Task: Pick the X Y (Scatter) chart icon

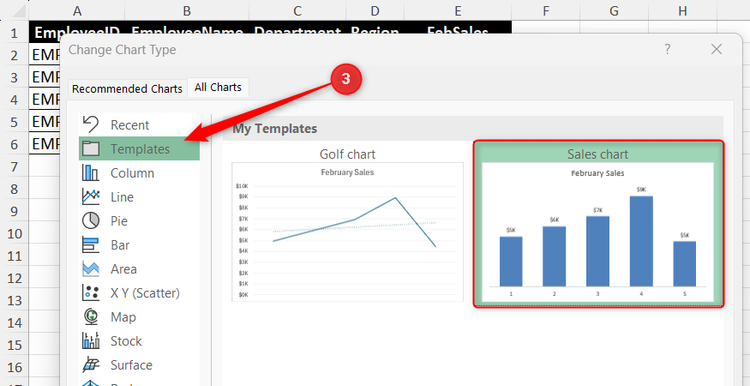Action: click(90, 293)
